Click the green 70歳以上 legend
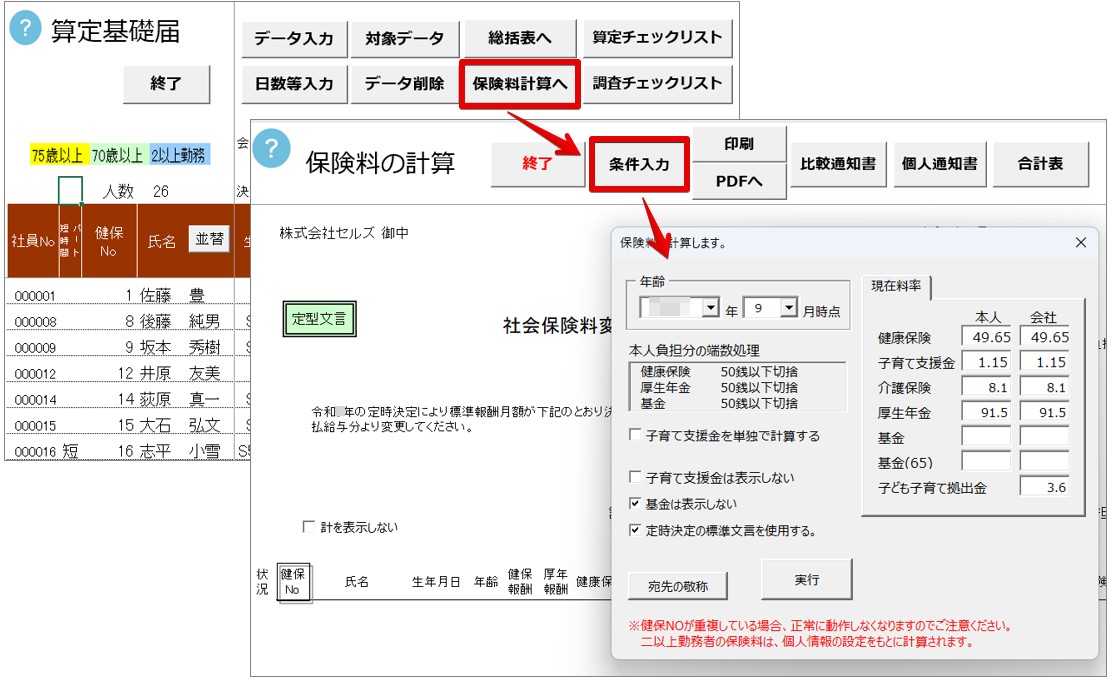The image size is (1113, 683). pyautogui.click(x=117, y=155)
